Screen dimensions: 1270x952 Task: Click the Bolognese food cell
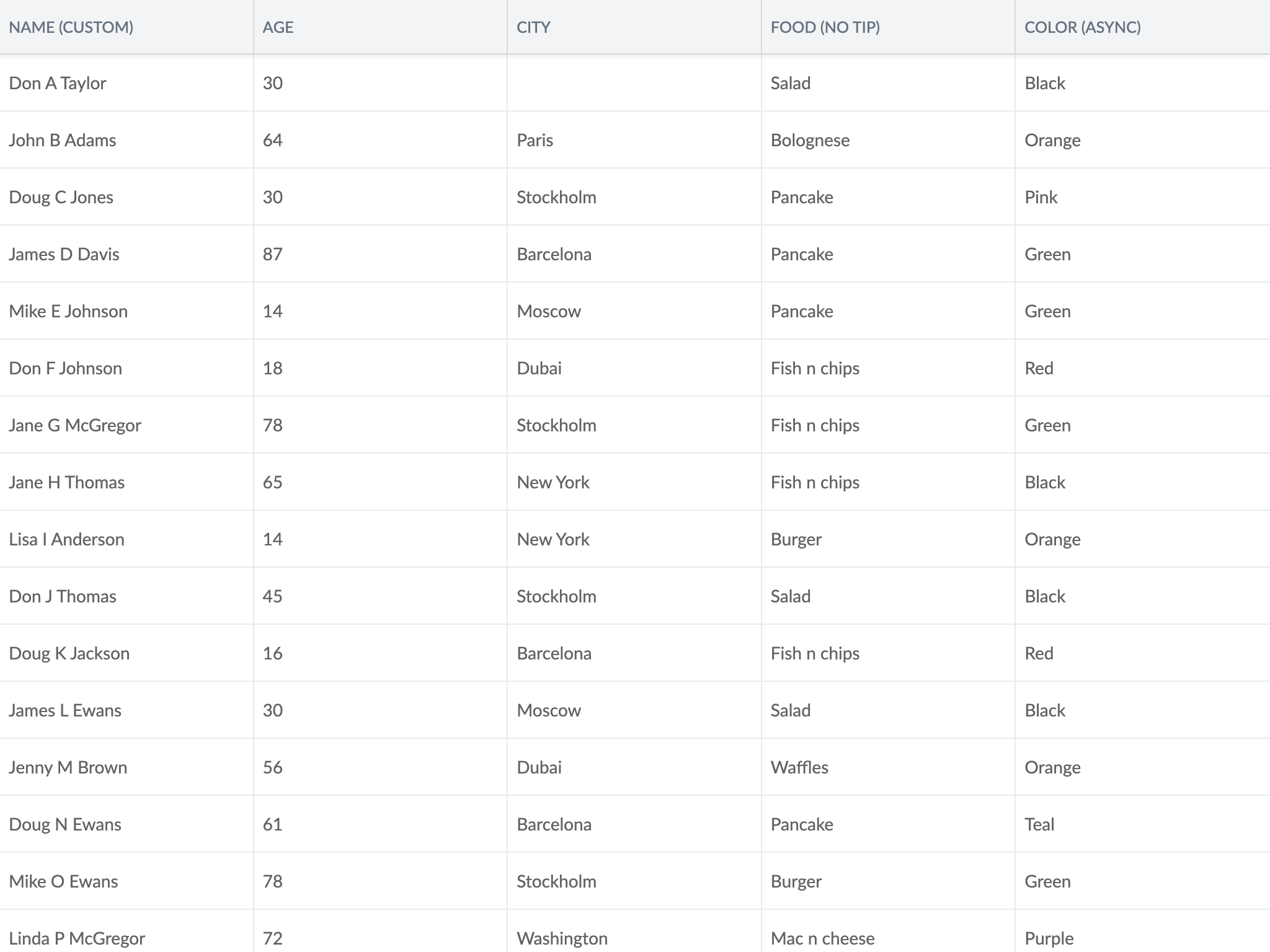click(888, 140)
